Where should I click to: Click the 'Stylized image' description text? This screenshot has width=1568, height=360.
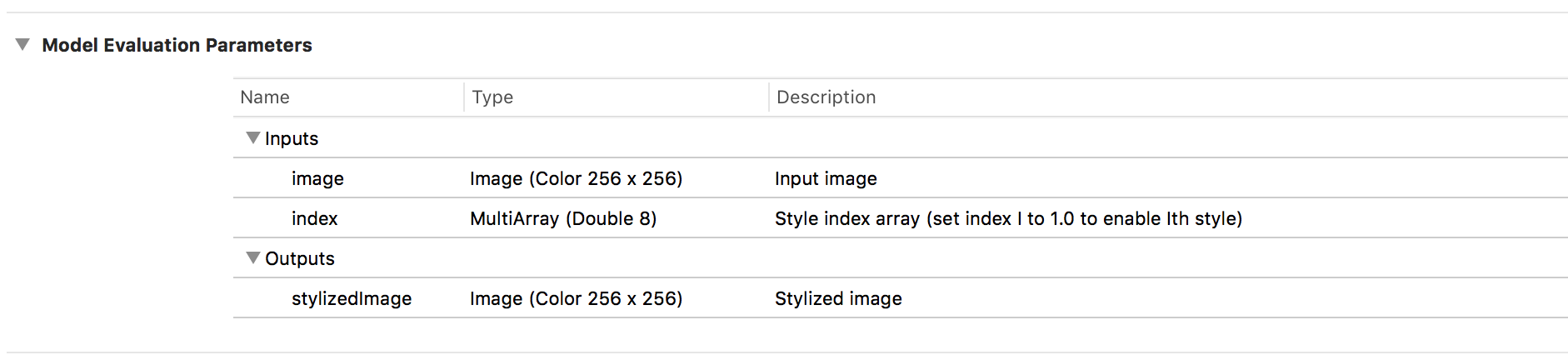coord(838,298)
